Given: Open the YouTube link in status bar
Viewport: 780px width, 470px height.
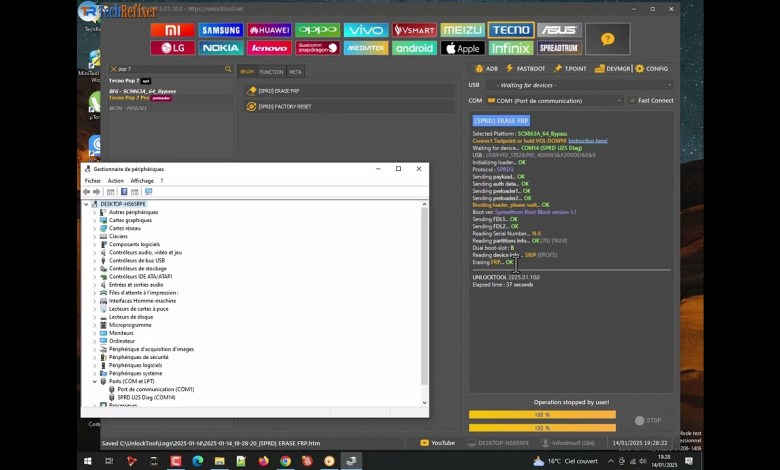Looking at the screenshot, I should 438,443.
